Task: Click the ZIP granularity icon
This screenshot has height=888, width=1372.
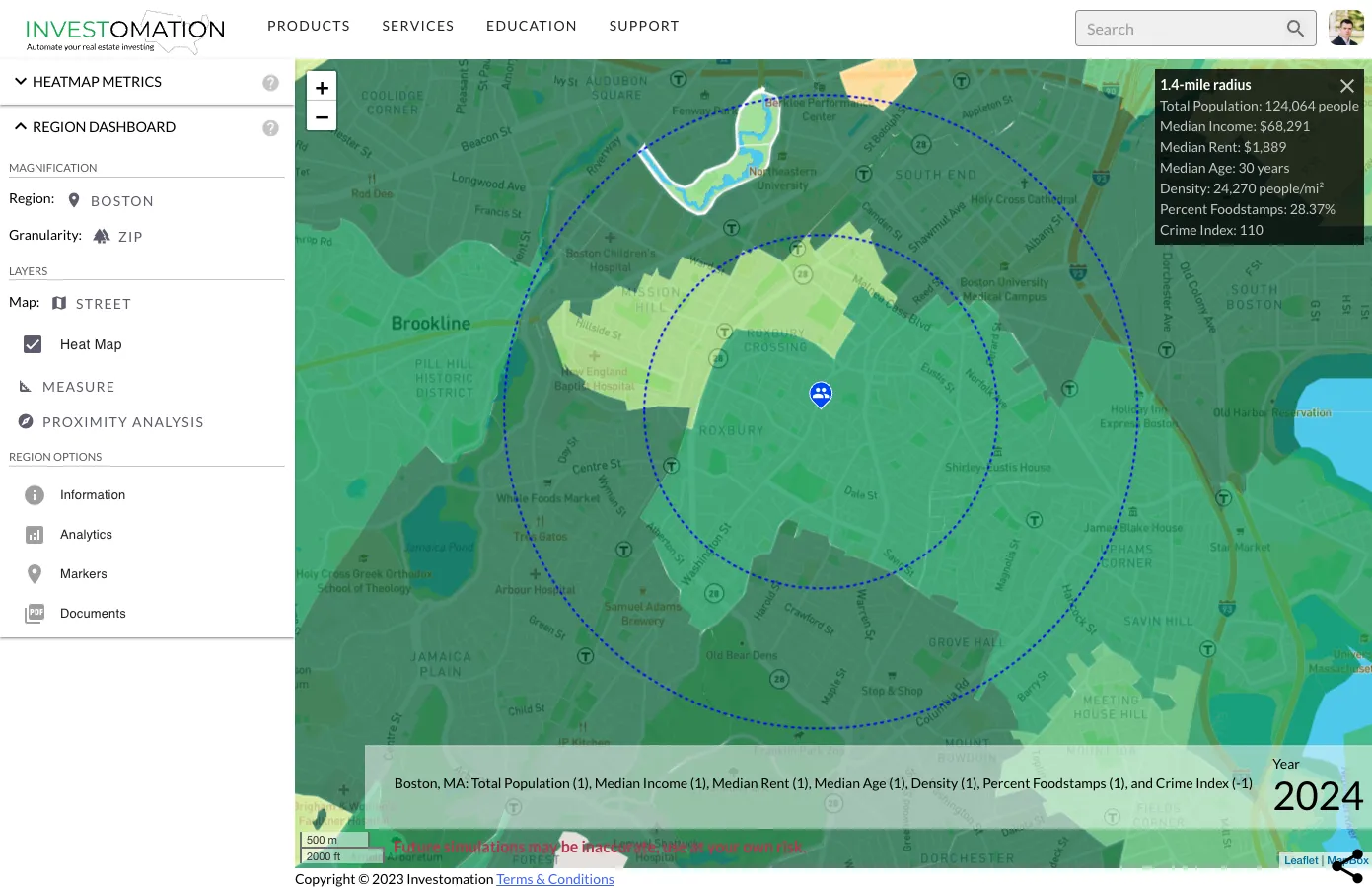Action: (102, 236)
